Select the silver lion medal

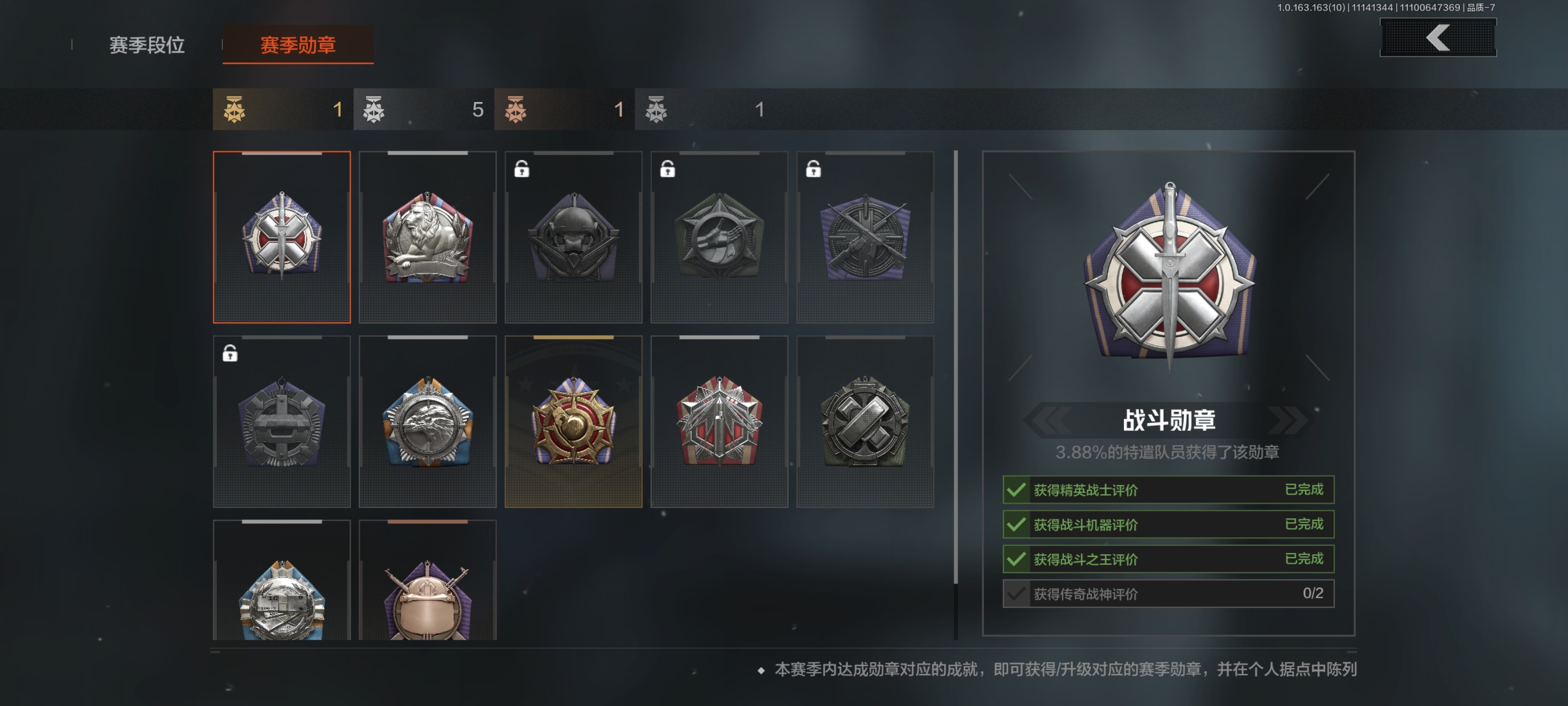(427, 237)
